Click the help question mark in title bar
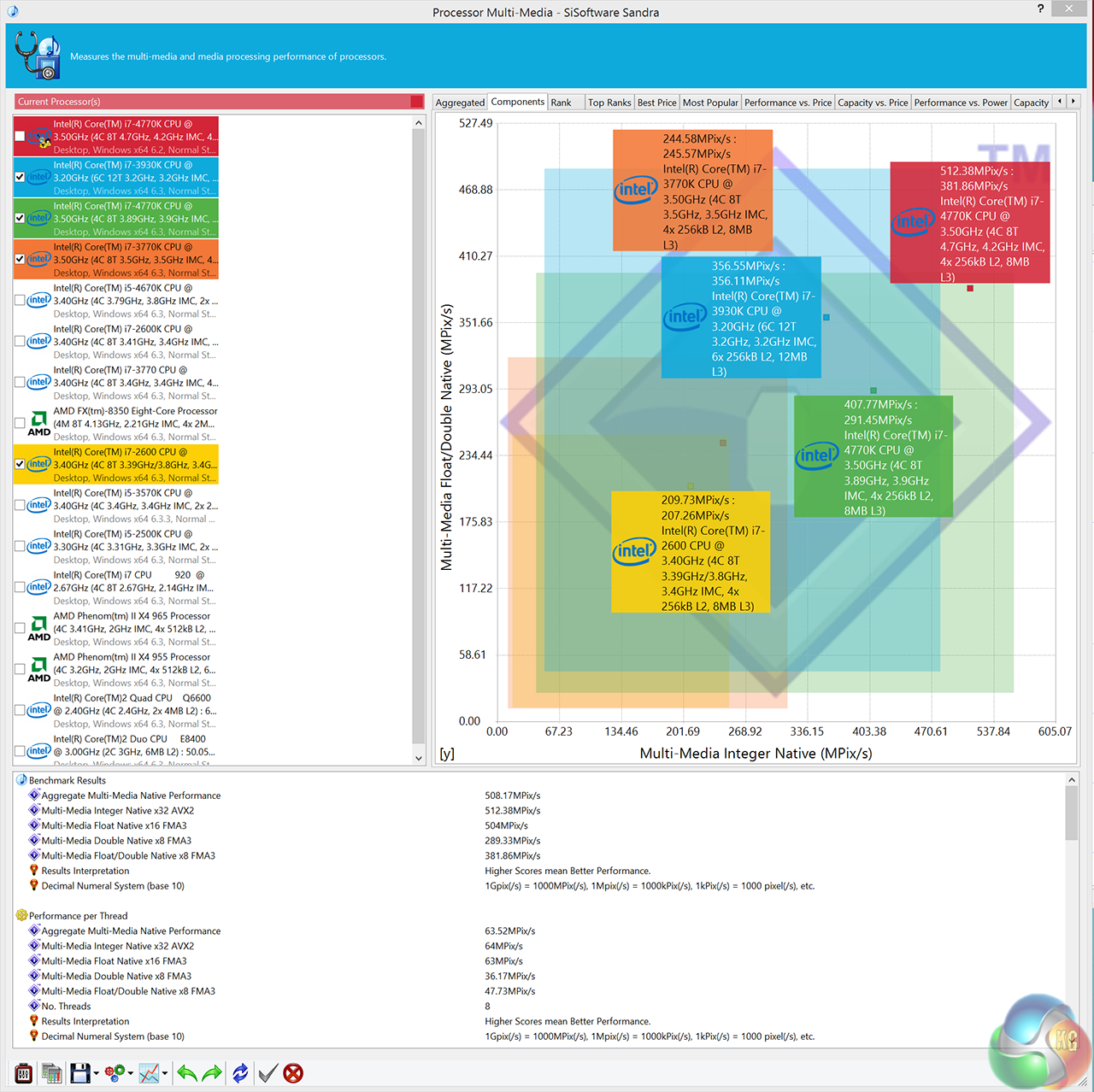 click(1040, 9)
